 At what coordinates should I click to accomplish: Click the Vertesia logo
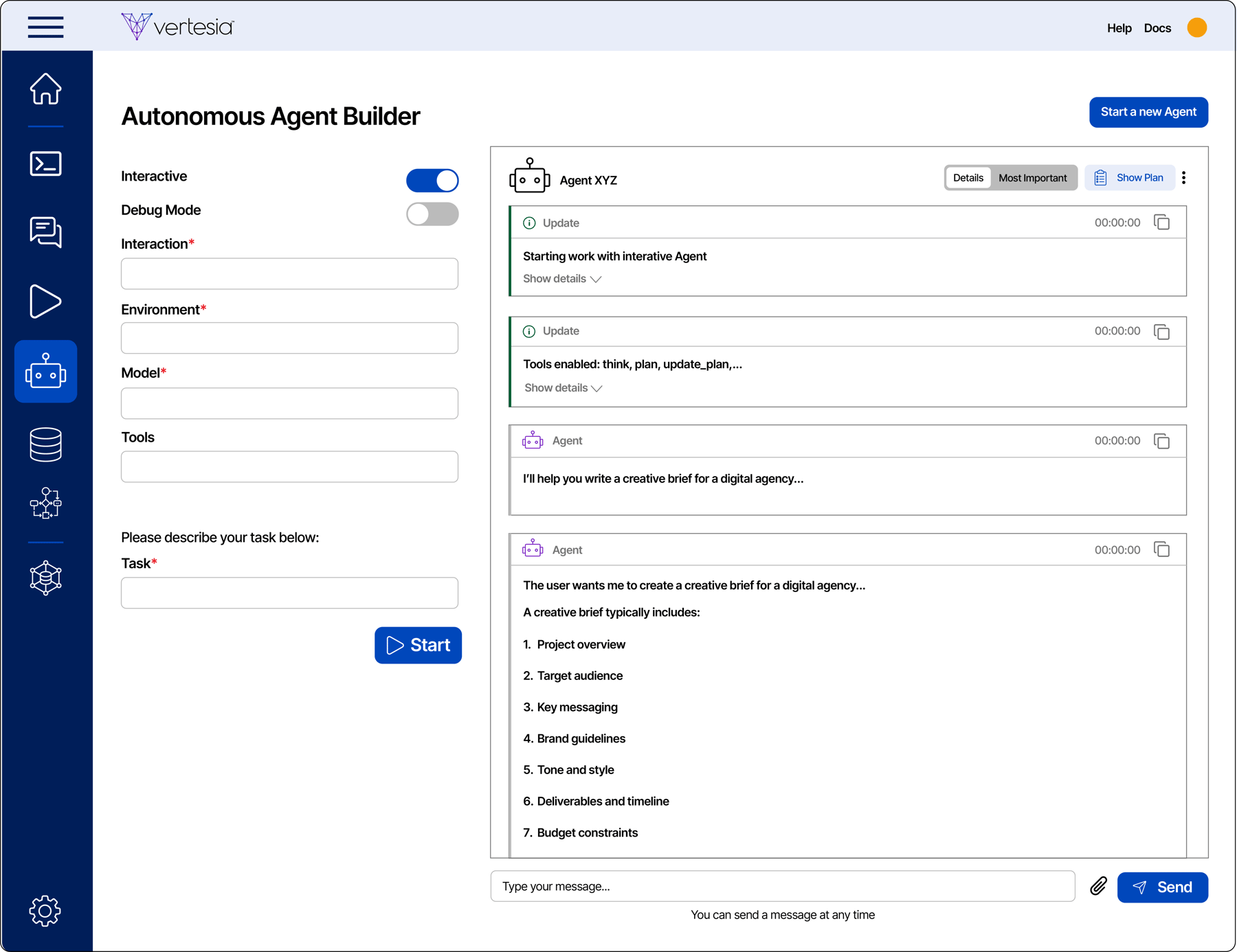177,27
